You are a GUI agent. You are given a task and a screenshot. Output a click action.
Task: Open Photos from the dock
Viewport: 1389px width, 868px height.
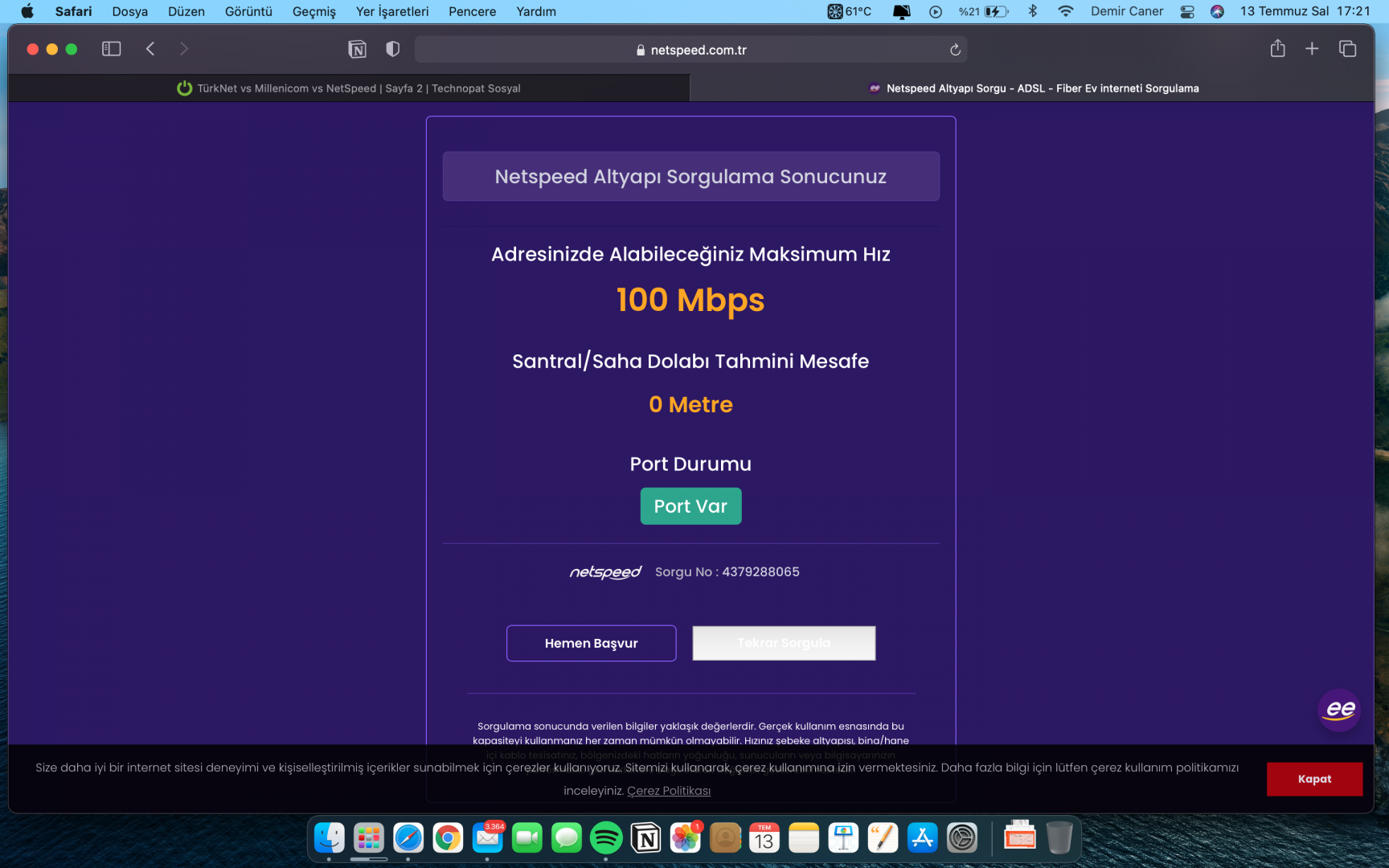click(x=685, y=838)
